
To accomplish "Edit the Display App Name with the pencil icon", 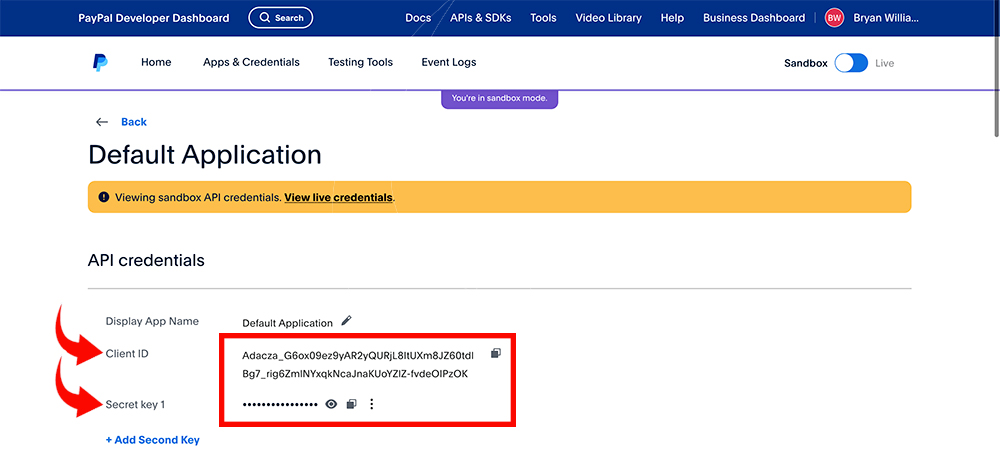I will (346, 320).
